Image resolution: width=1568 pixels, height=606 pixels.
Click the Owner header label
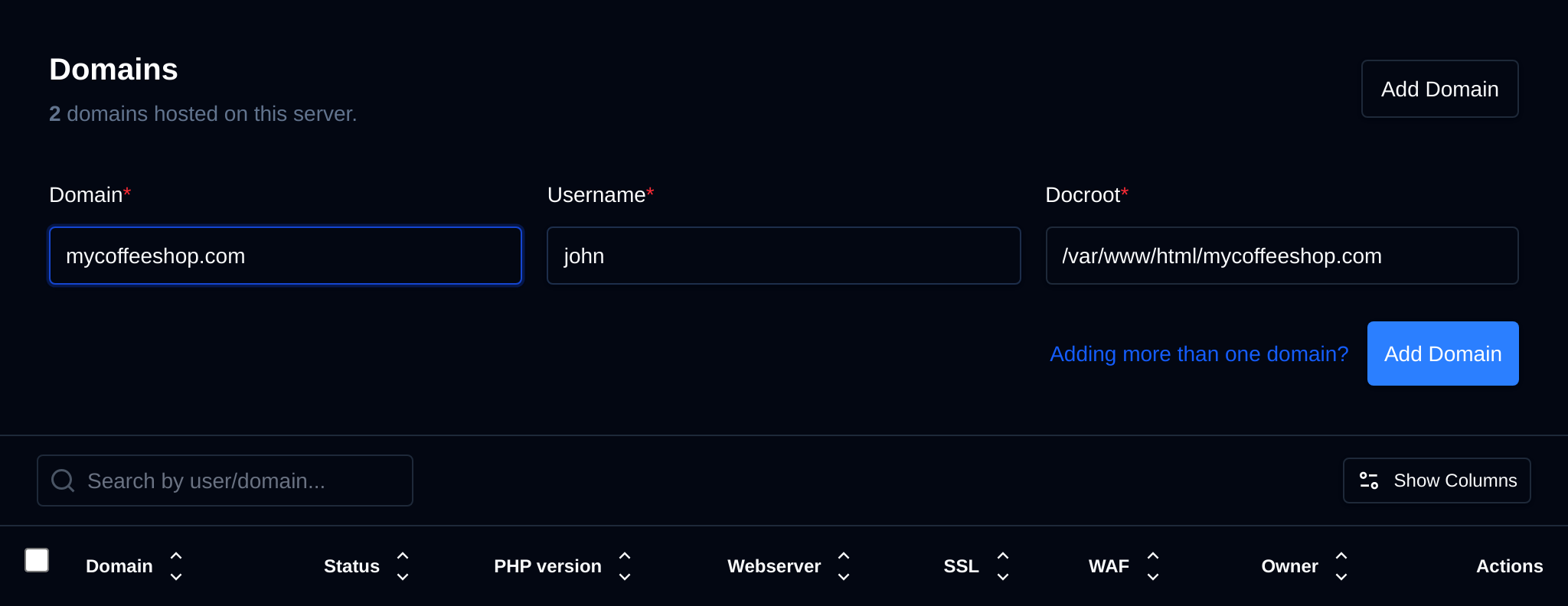click(1289, 566)
